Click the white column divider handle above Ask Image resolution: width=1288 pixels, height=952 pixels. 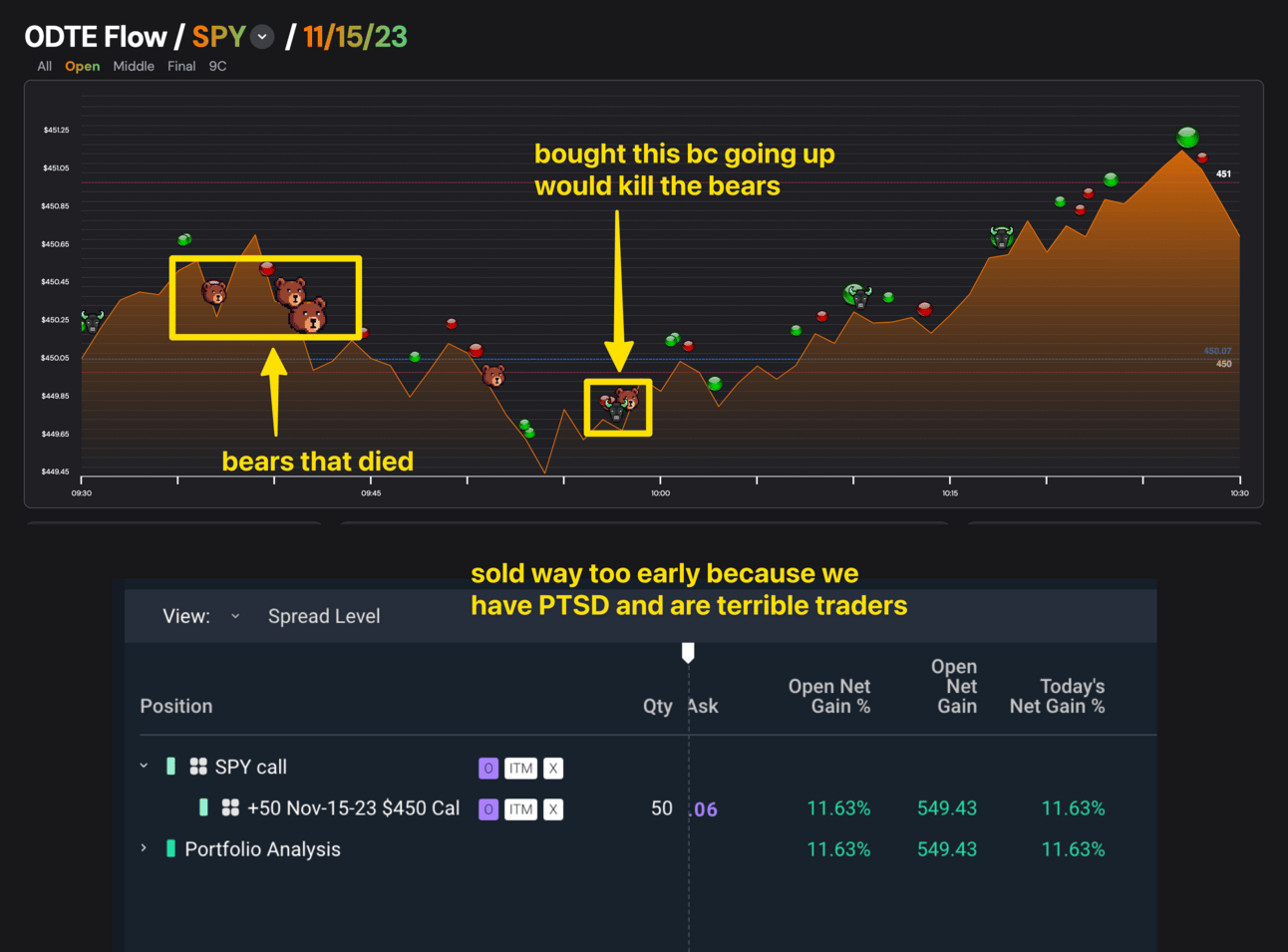[688, 652]
